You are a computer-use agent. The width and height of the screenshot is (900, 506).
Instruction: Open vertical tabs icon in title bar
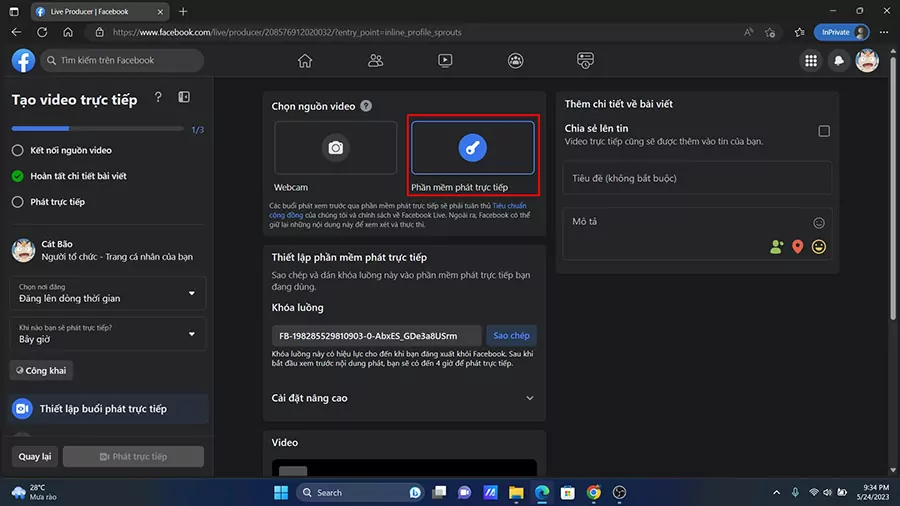tap(14, 11)
